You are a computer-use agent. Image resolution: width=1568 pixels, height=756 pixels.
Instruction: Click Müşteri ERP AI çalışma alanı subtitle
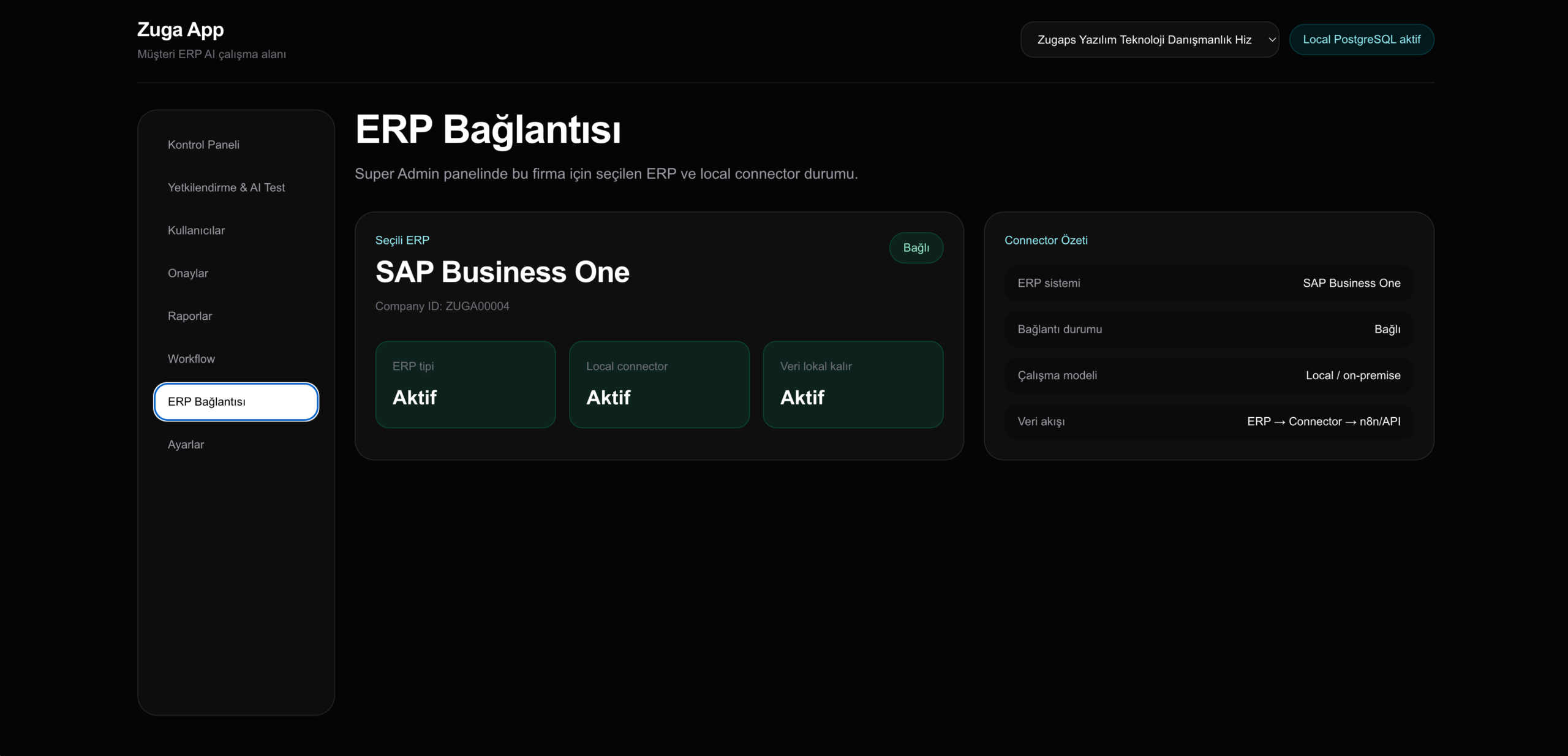pos(212,54)
